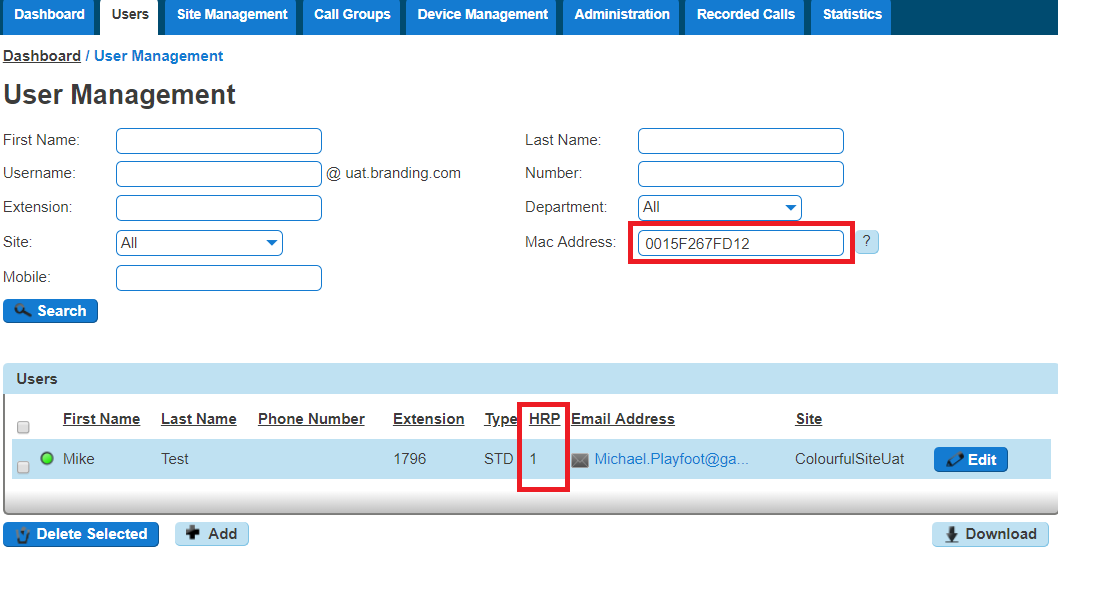Click the STD type cell
Image resolution: width=1119 pixels, height=615 pixels.
coord(498,459)
